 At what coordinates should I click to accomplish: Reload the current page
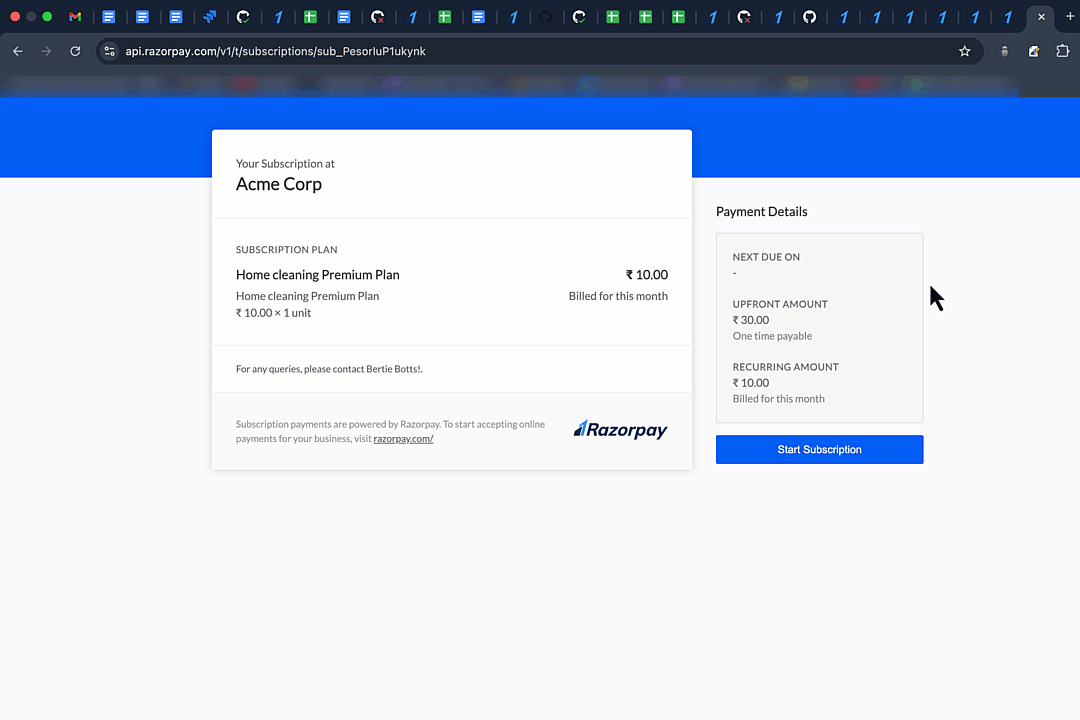click(75, 51)
